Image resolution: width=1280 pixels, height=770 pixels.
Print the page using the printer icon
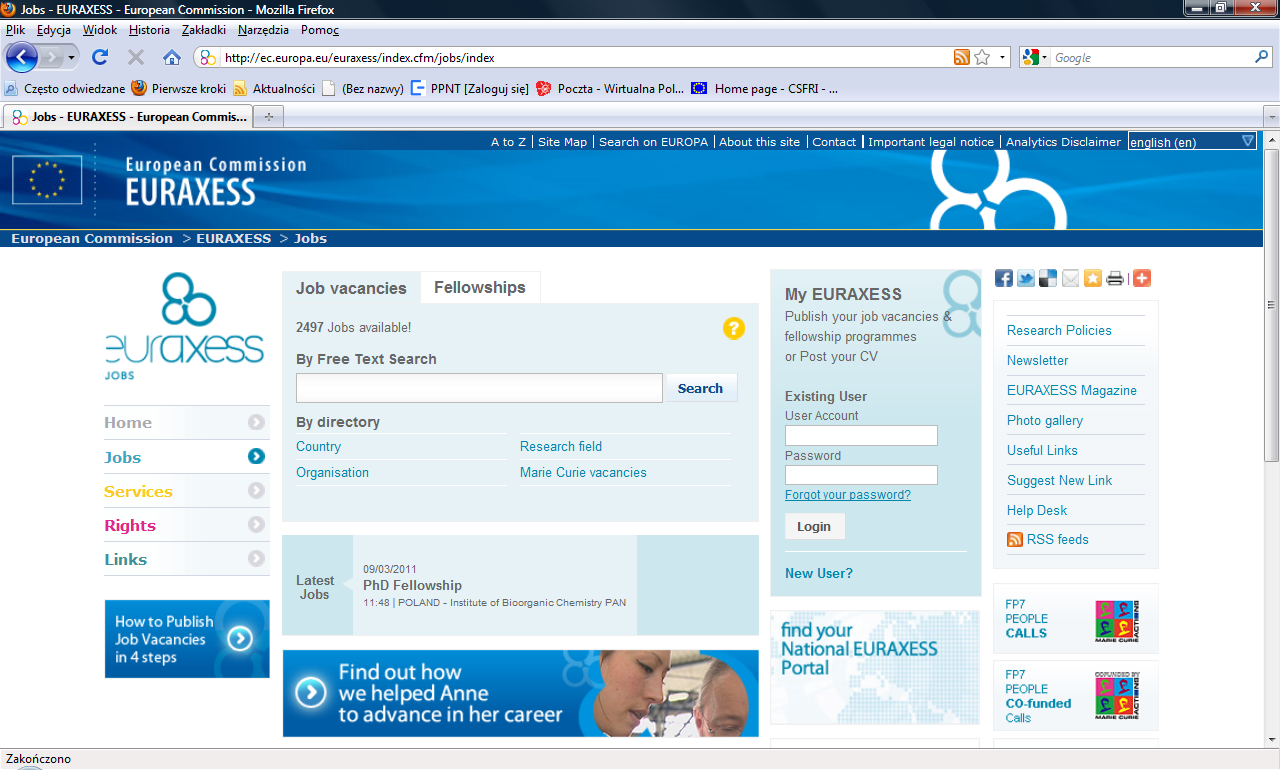[1114, 278]
